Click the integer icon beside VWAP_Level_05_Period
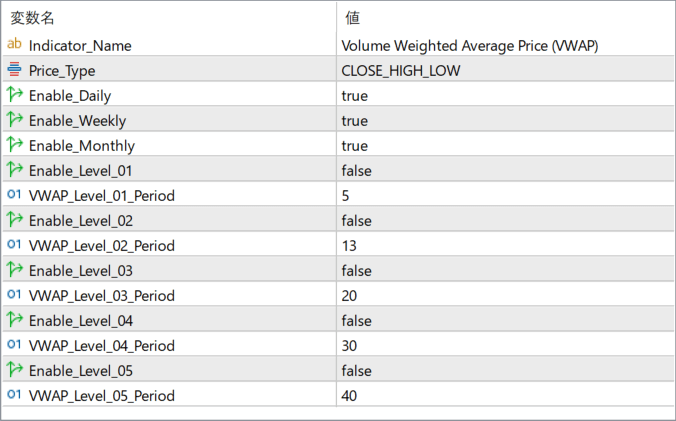 click(x=14, y=395)
